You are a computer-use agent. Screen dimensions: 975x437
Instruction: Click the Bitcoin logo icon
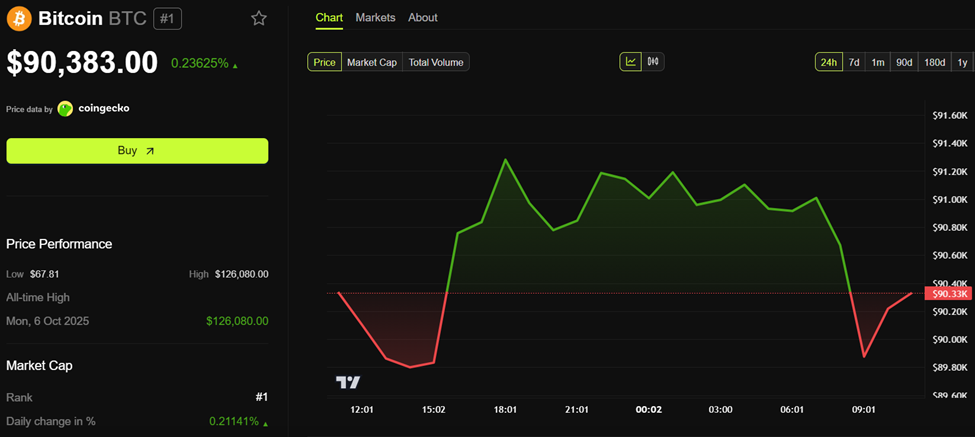click(x=18, y=18)
